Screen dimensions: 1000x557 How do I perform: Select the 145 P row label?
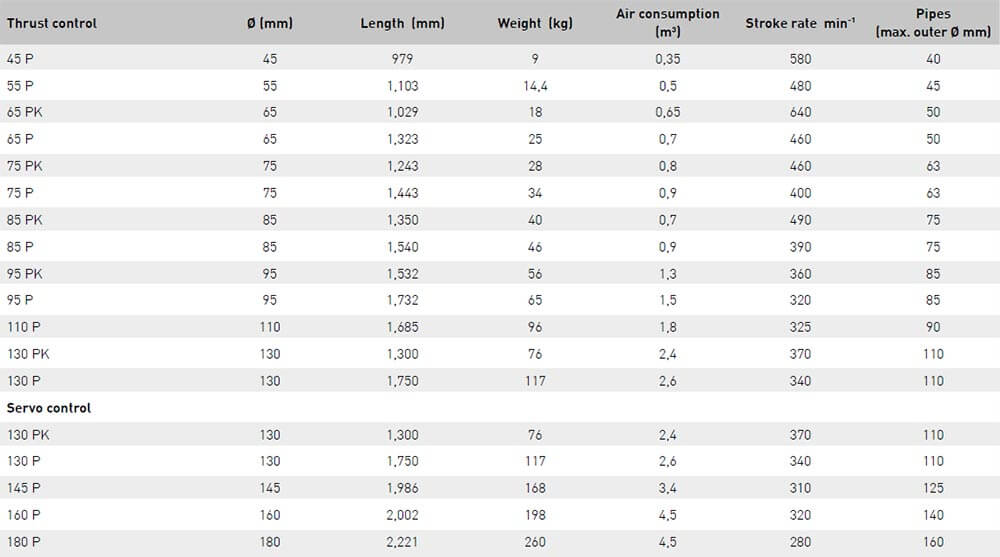coord(23,488)
